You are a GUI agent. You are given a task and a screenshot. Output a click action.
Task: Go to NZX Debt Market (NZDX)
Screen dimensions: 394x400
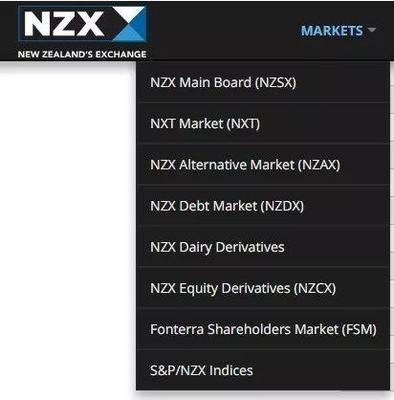(263, 206)
